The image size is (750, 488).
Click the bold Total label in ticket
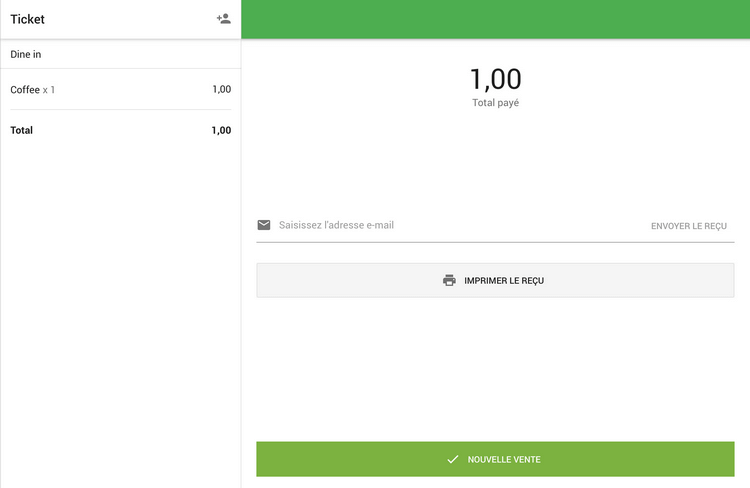coord(22,131)
